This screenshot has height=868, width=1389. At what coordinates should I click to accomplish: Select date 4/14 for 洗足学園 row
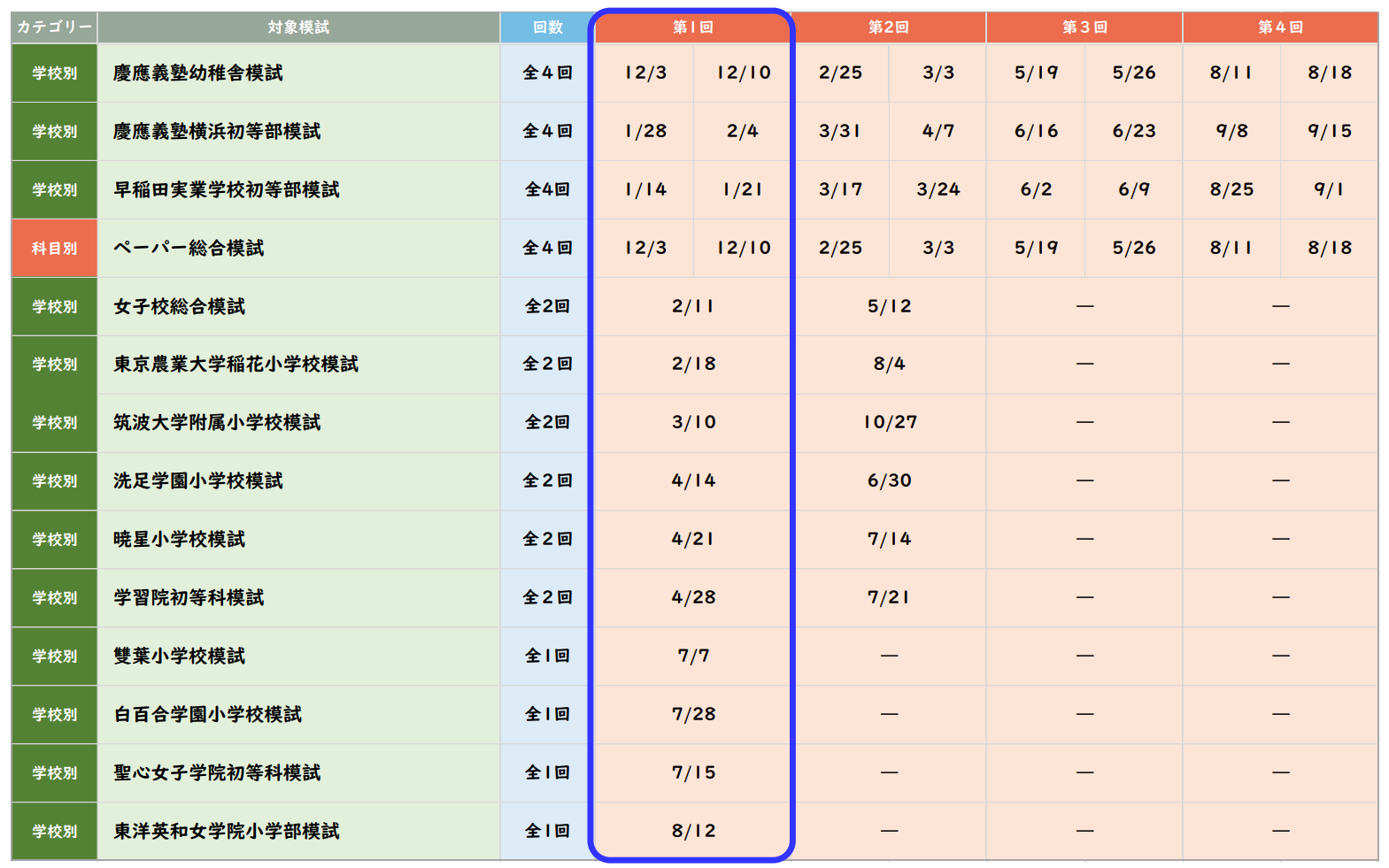(693, 481)
